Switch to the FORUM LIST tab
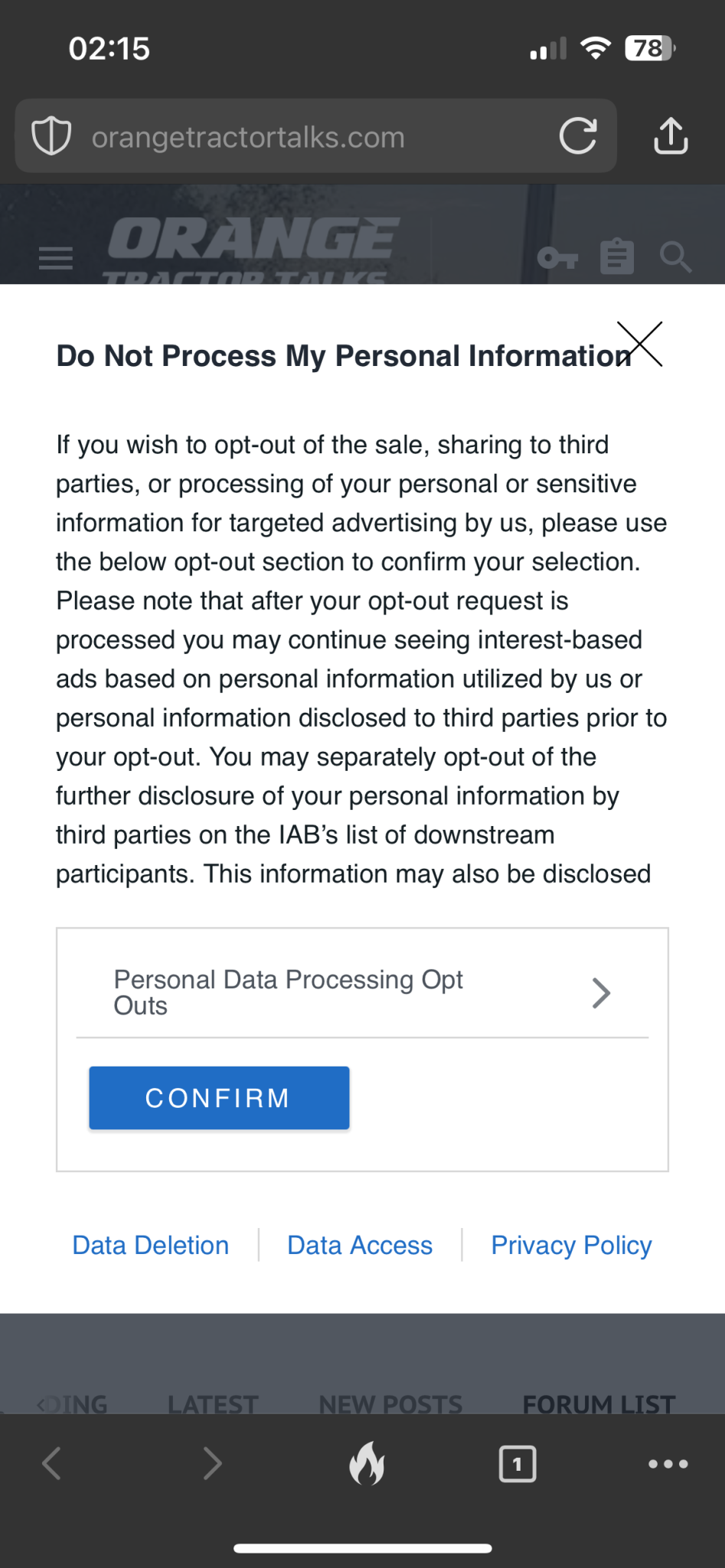The image size is (725, 1568). [x=599, y=1403]
